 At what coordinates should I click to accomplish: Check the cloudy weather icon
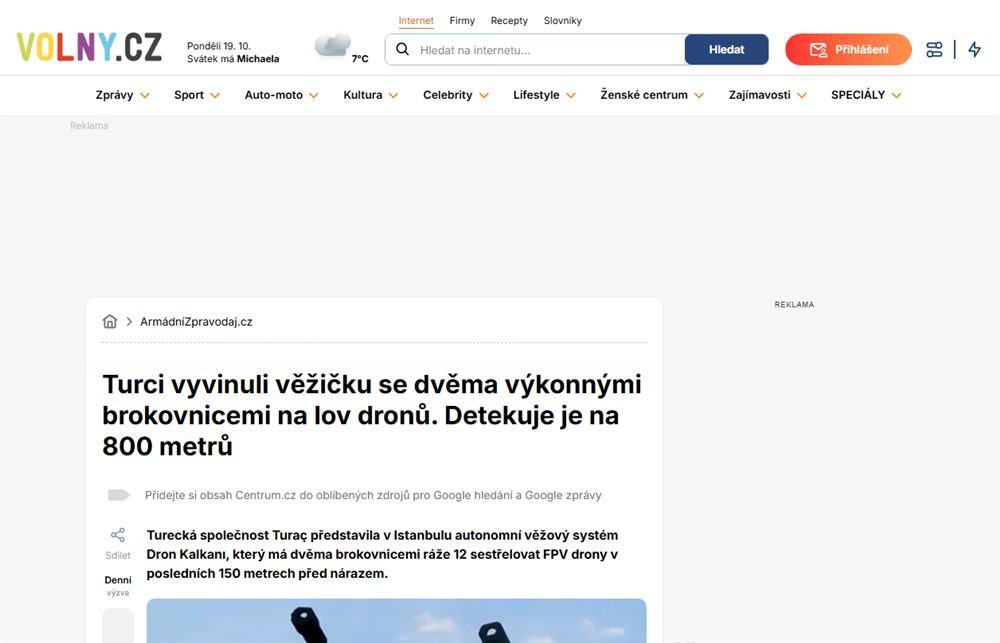pos(332,45)
